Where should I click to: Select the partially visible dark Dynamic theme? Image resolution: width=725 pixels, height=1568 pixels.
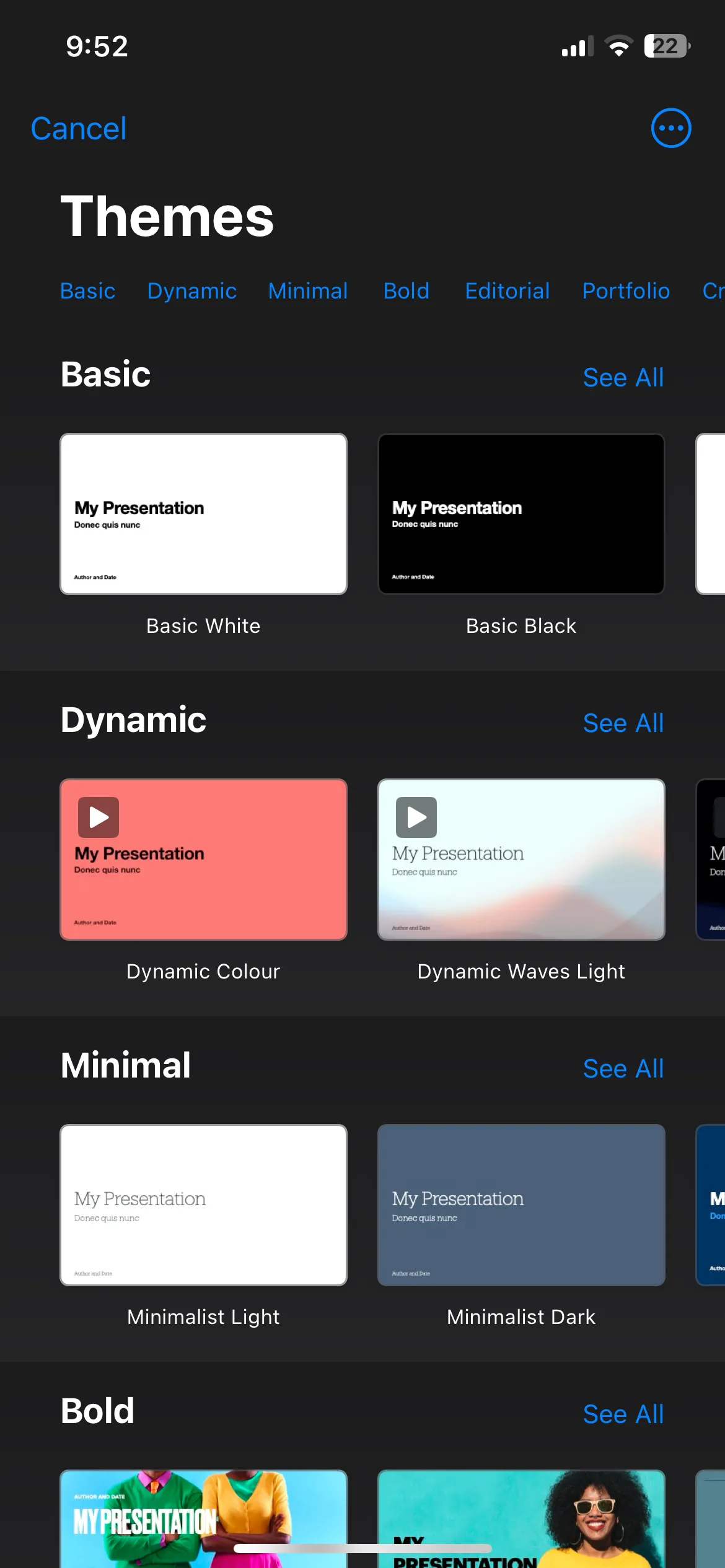(711, 860)
